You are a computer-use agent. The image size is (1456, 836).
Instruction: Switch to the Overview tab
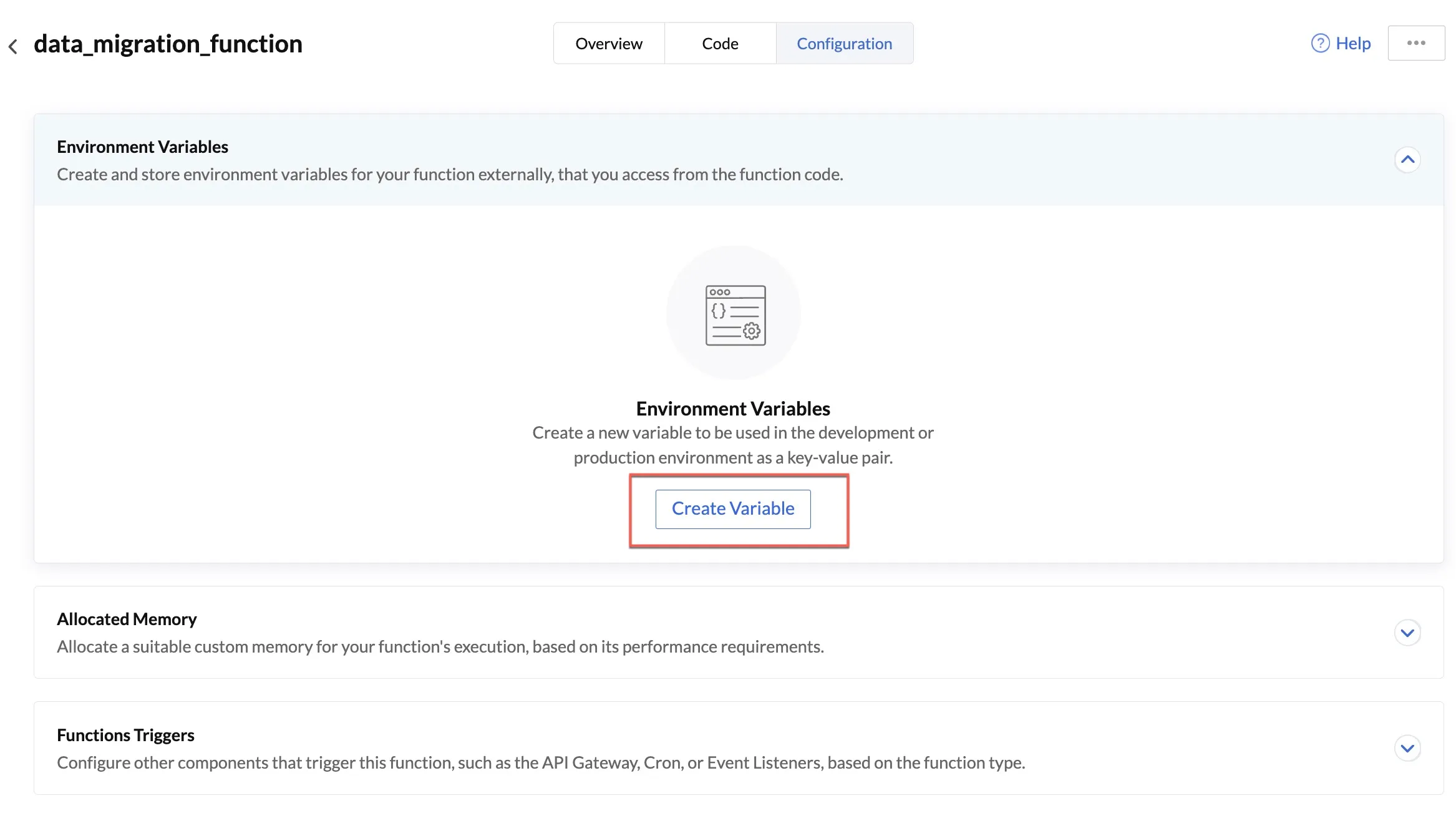tap(609, 44)
